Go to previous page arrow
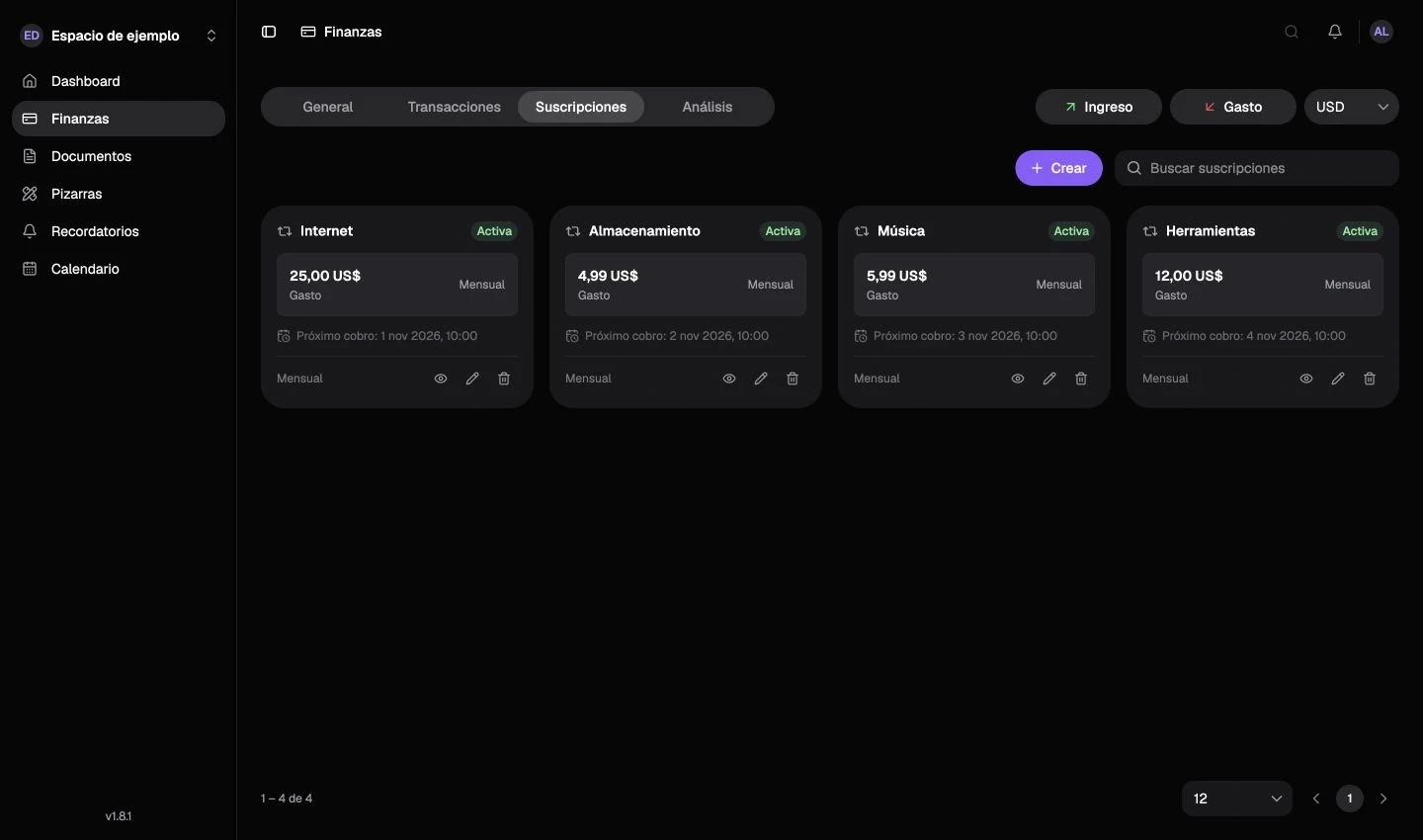 click(1316, 798)
